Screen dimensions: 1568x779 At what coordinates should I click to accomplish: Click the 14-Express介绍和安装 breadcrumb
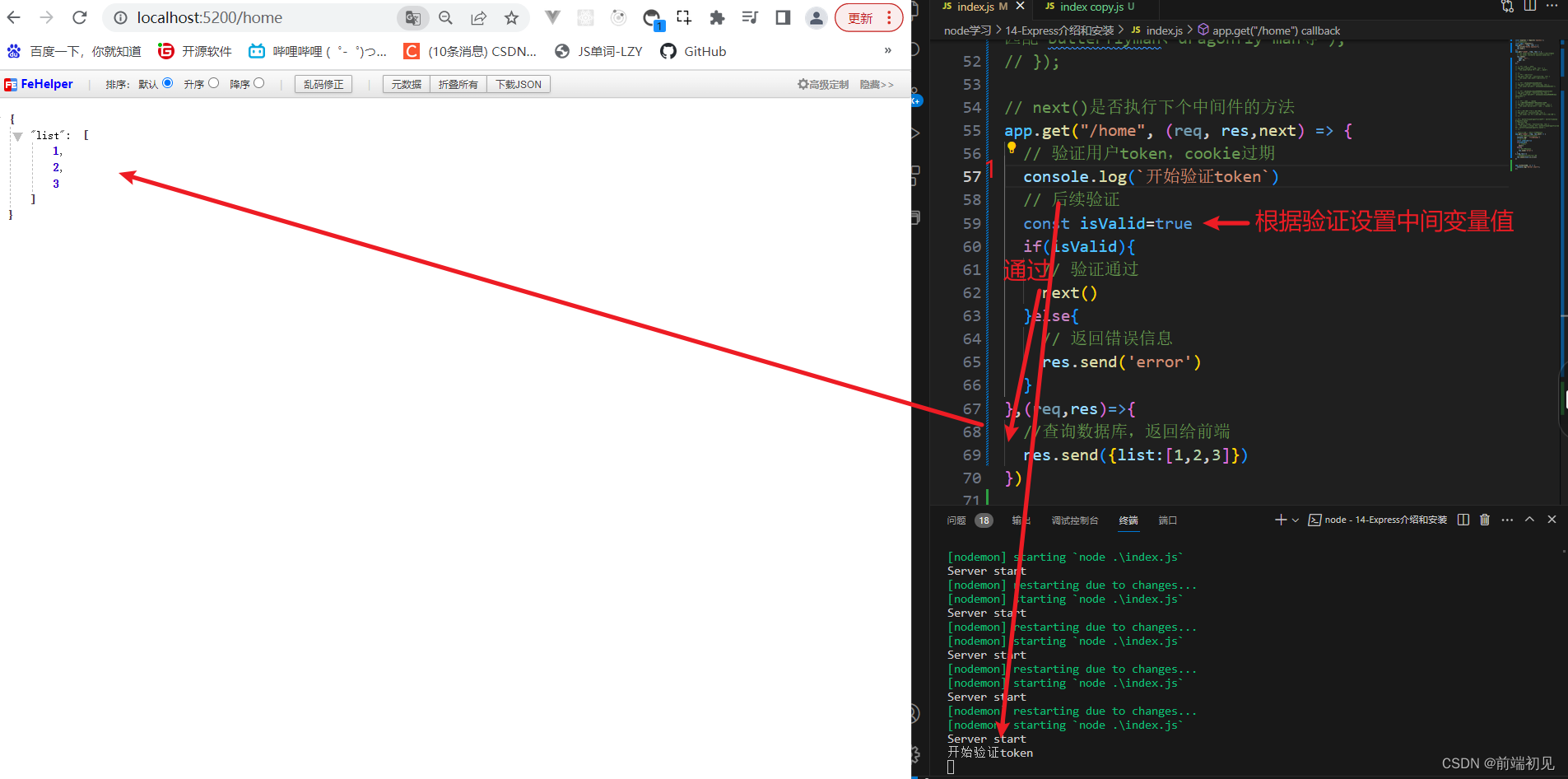tap(1059, 30)
